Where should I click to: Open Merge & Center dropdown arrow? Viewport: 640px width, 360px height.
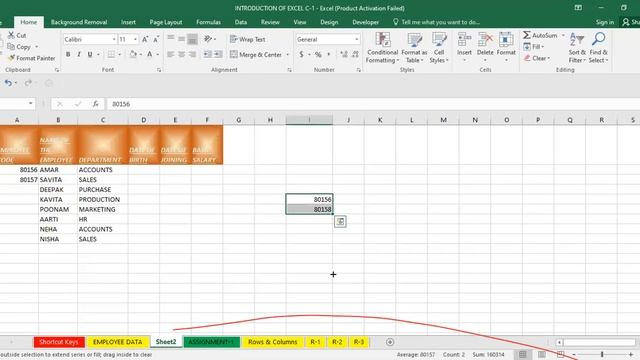[287, 54]
